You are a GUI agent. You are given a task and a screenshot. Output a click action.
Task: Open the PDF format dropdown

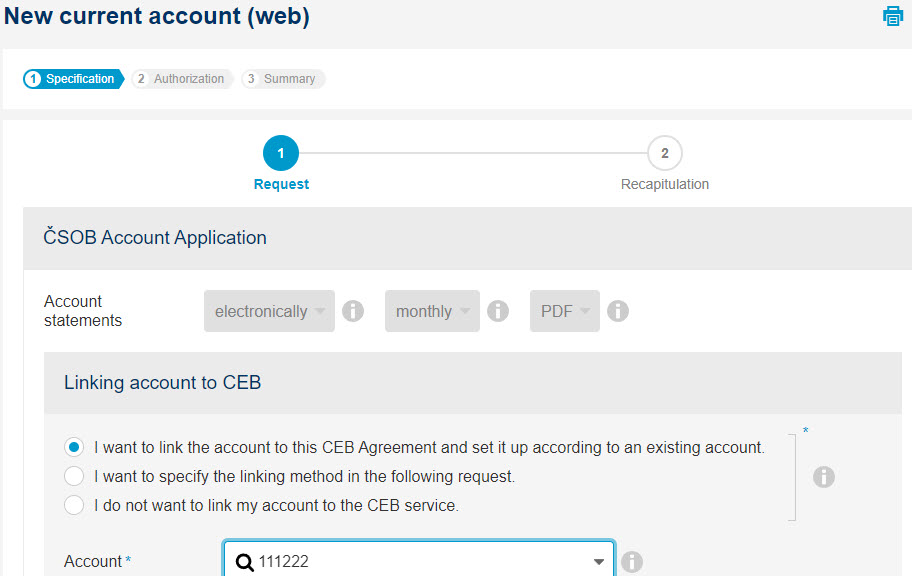[x=565, y=311]
